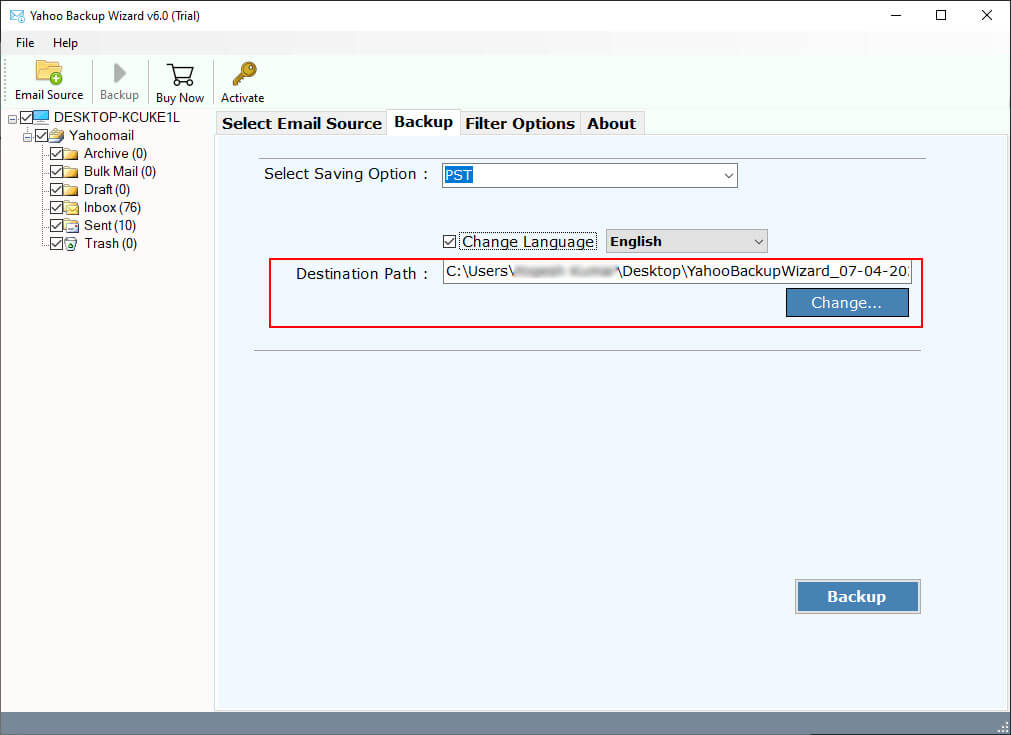Click the window resize grip corner
Viewport: 1011px width, 735px height.
[x=1002, y=725]
